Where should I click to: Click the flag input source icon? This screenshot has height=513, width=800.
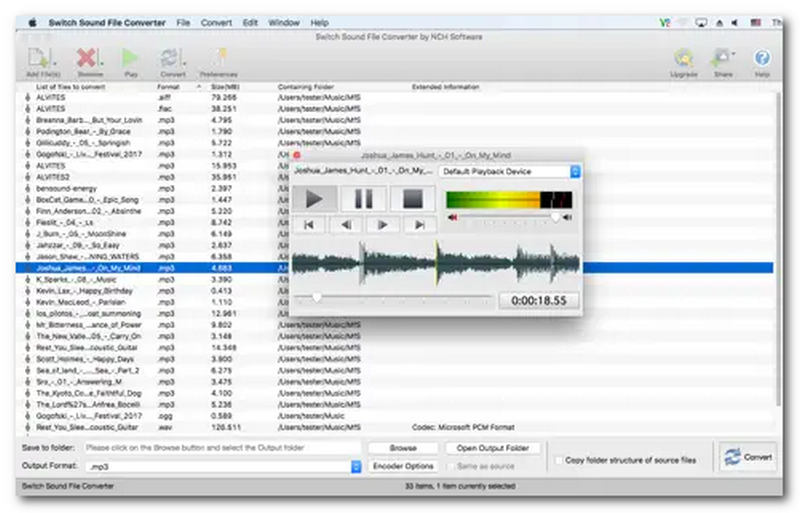tap(756, 22)
